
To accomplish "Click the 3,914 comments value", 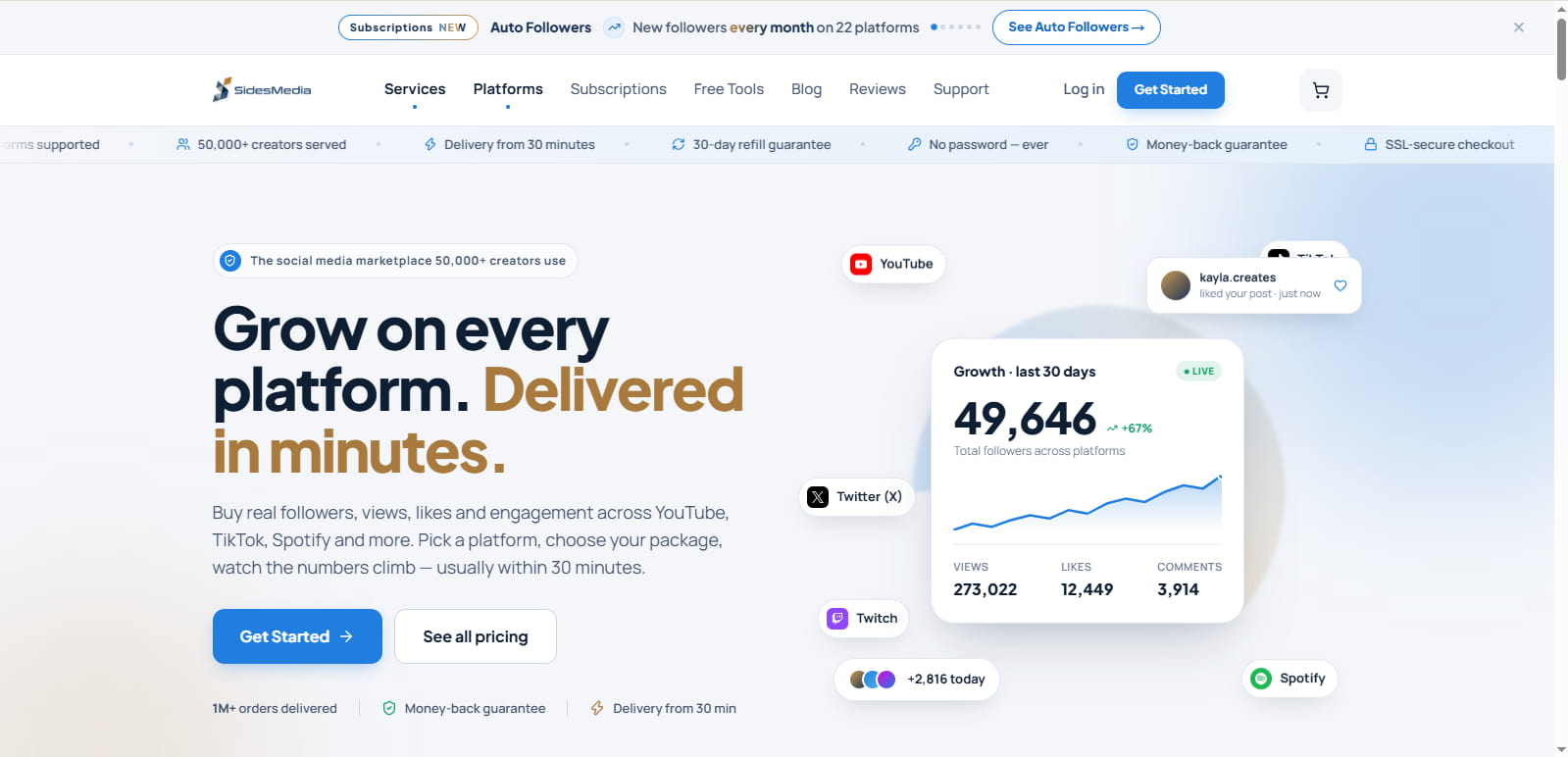I will point(1178,589).
